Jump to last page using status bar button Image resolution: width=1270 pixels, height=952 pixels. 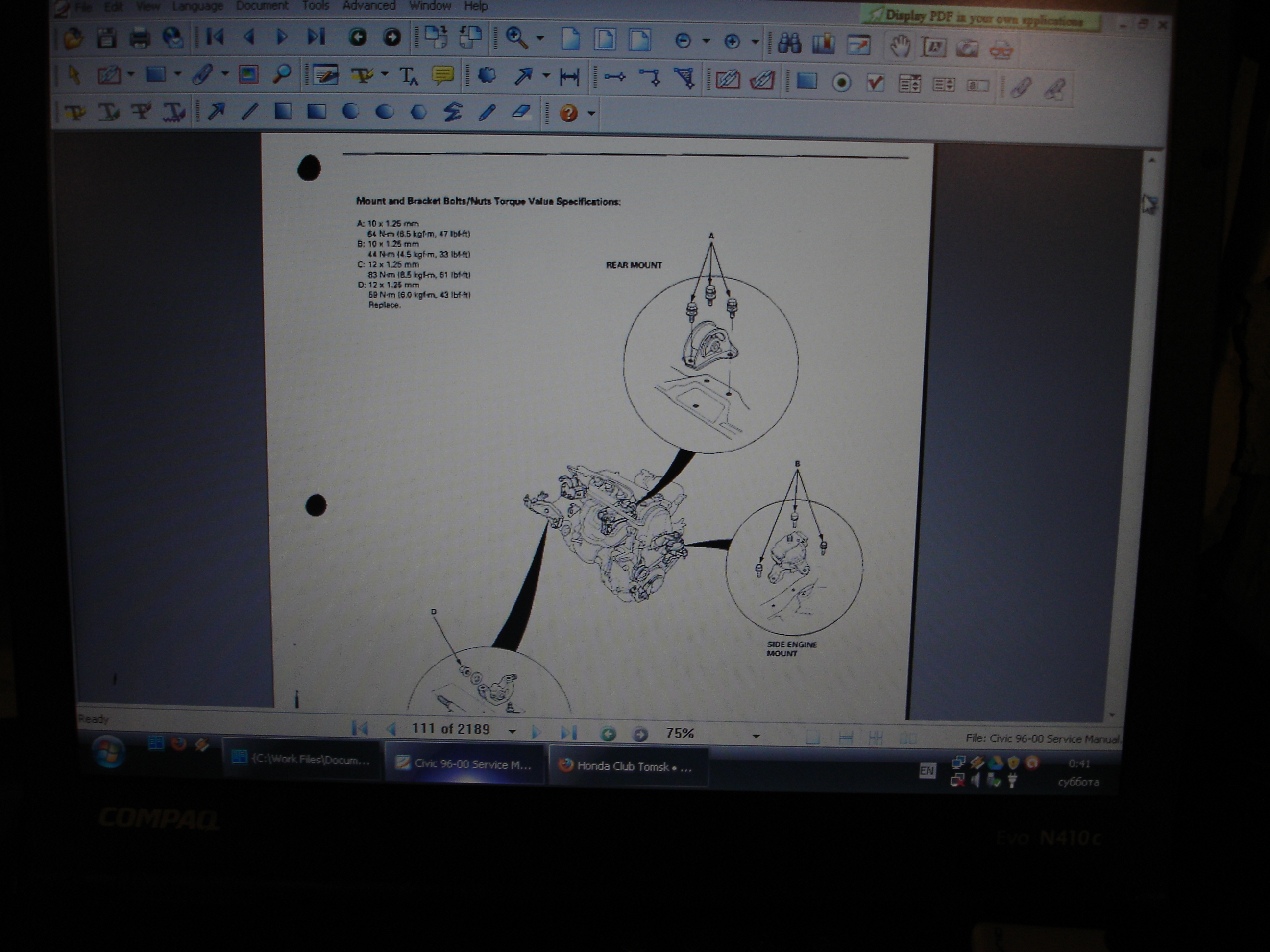coord(568,732)
